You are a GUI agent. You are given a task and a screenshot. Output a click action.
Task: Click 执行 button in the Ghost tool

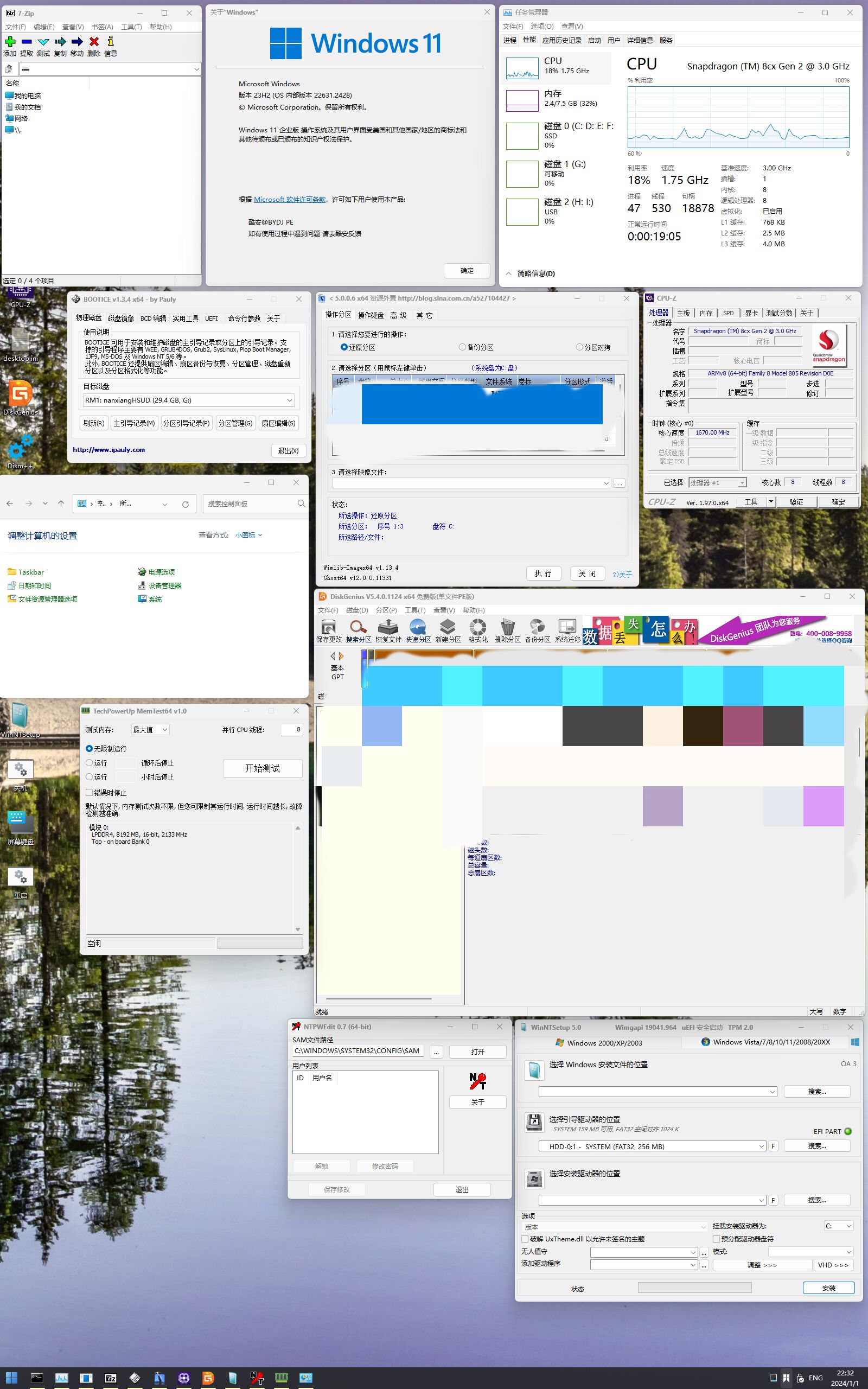click(543, 574)
